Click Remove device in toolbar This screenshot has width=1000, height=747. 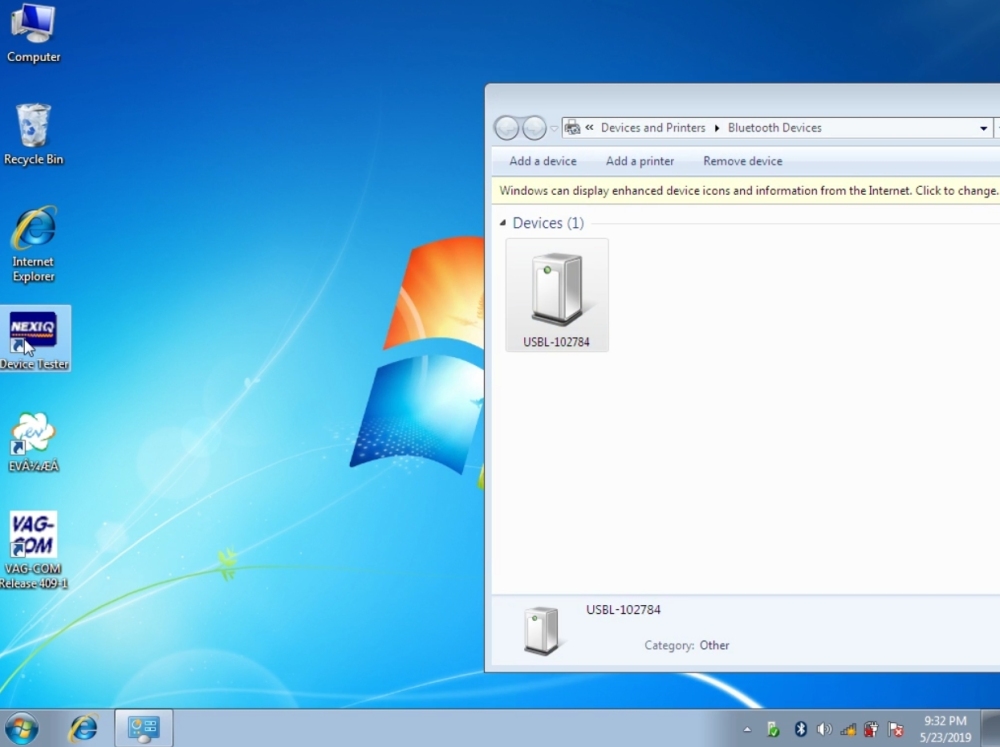tap(742, 161)
